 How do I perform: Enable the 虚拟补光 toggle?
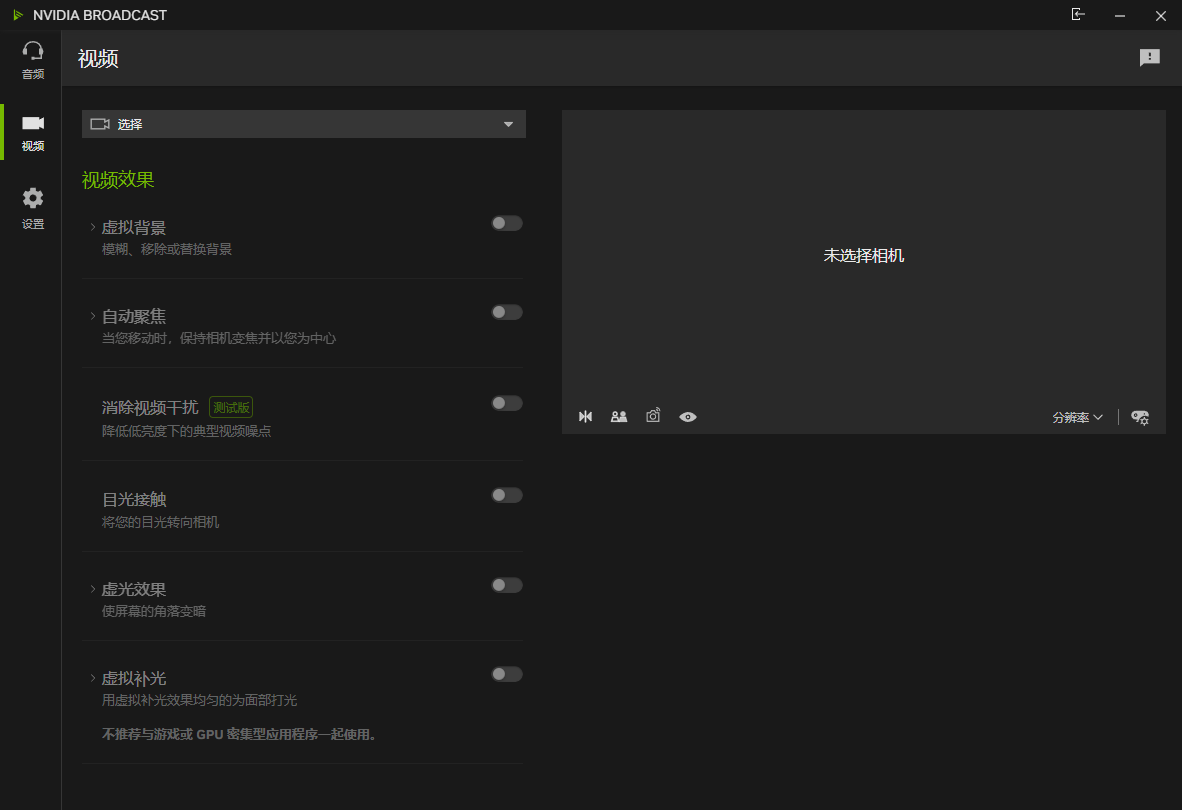(507, 674)
